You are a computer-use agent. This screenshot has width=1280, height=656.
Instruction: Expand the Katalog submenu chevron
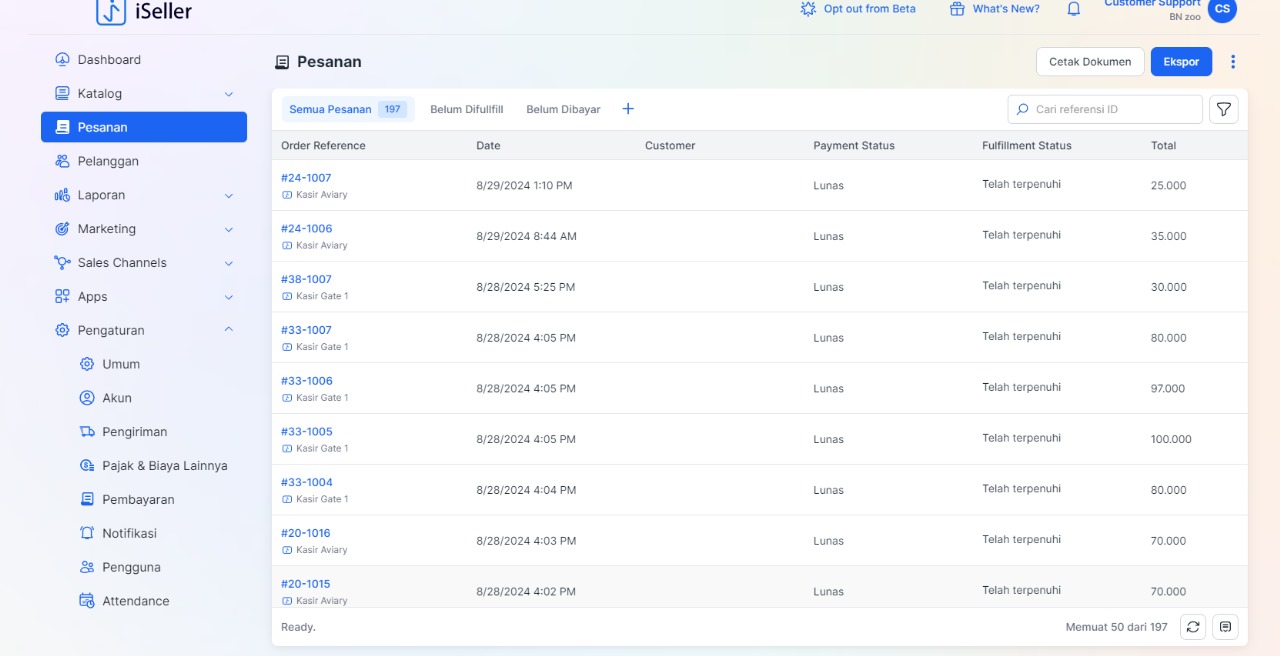(229, 94)
